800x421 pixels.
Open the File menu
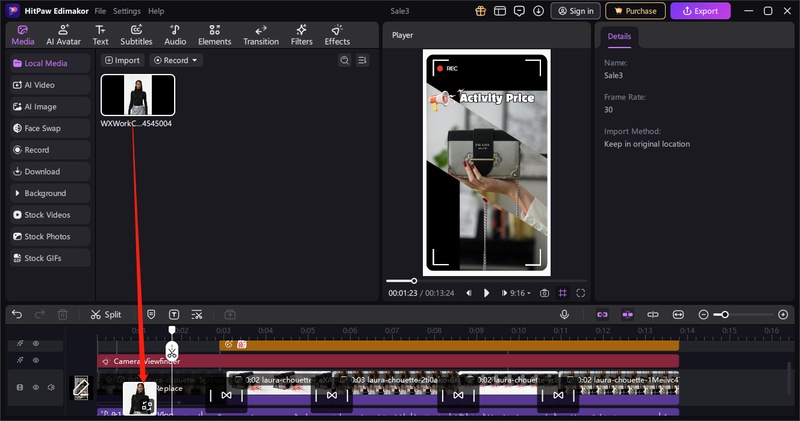coord(100,11)
